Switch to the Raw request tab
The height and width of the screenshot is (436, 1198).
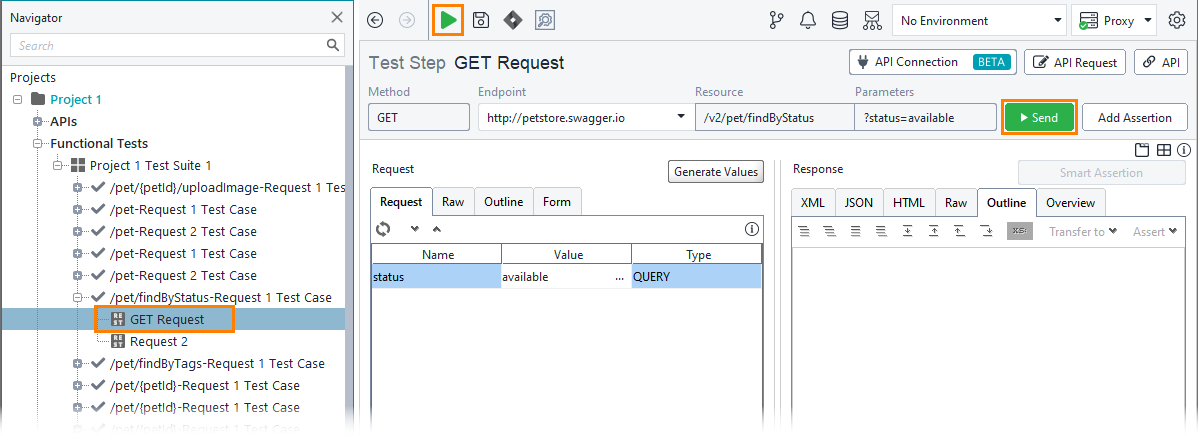pyautogui.click(x=453, y=202)
